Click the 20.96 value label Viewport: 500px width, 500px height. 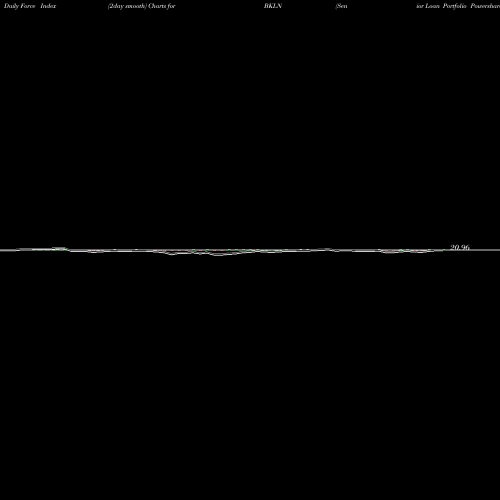(460, 247)
